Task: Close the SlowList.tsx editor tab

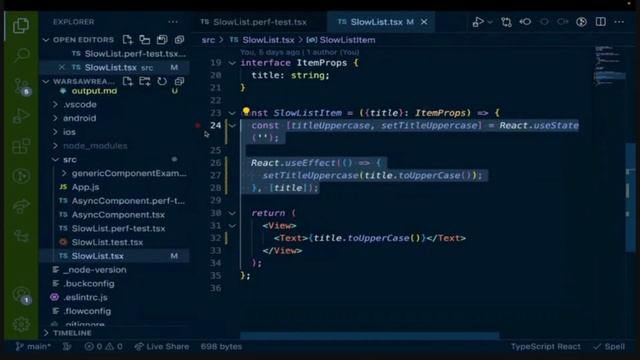Action: (424, 22)
